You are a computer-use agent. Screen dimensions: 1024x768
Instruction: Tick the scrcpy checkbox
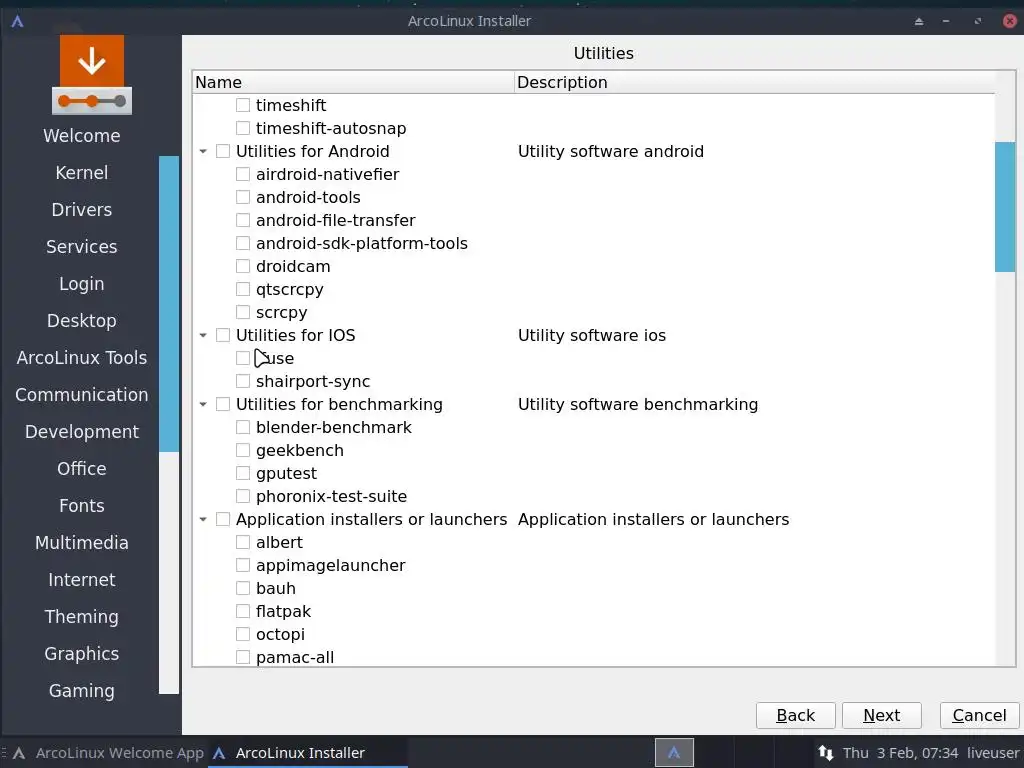(243, 312)
